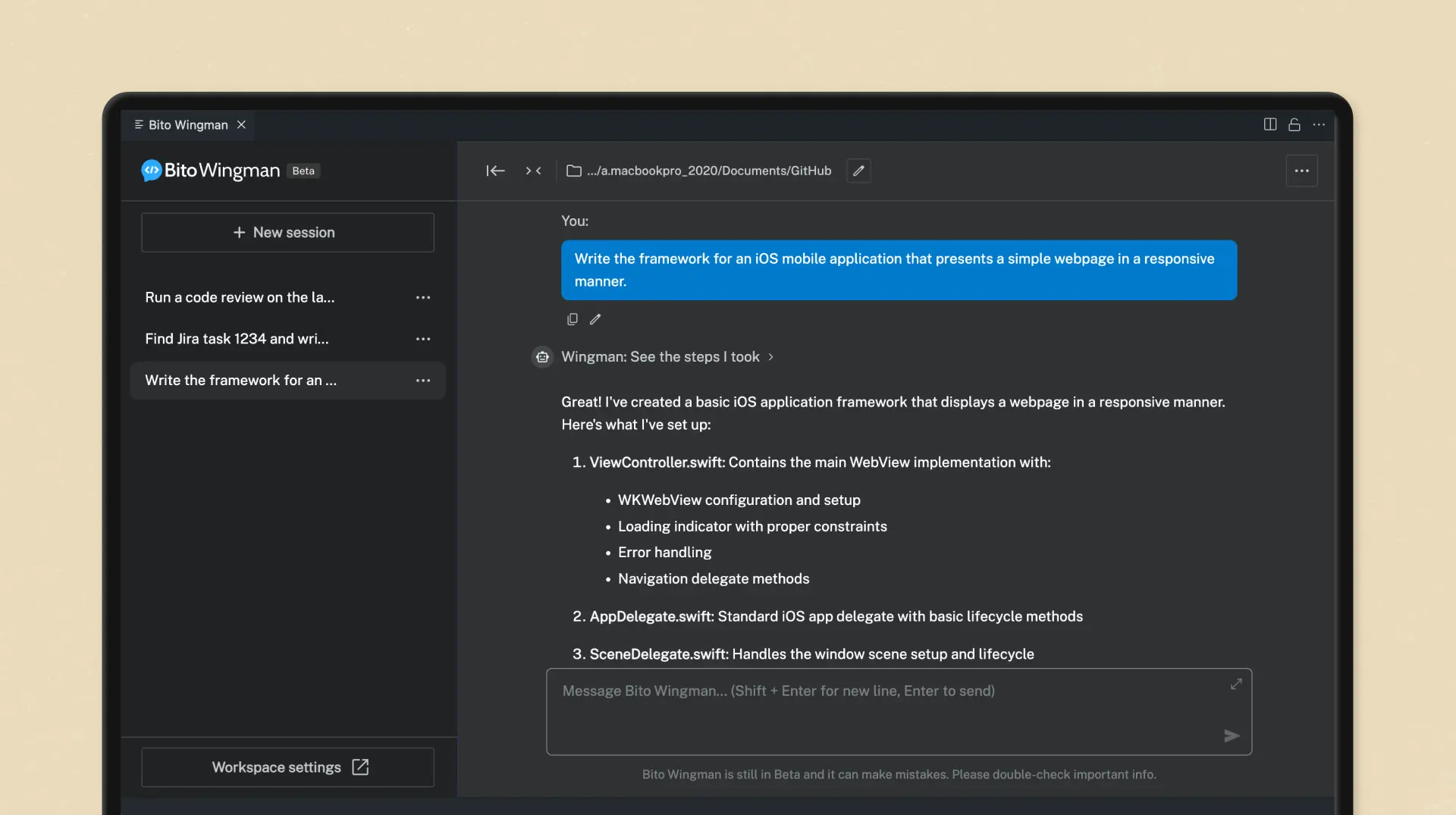Expand the message input box
The image size is (1456, 815).
(x=1236, y=684)
